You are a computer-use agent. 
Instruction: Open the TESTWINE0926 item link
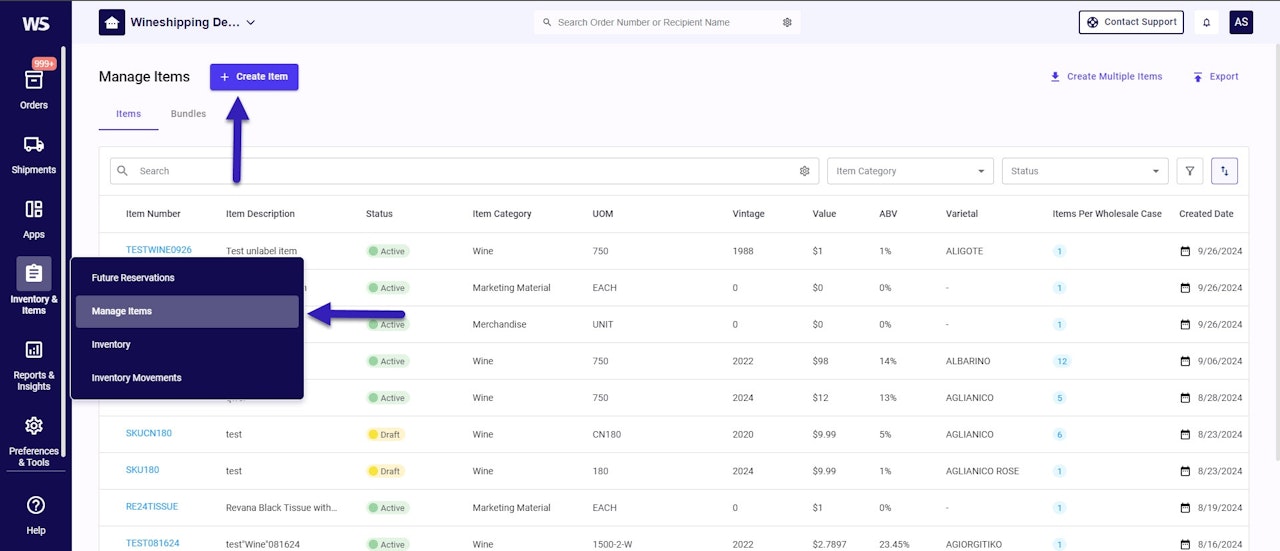(158, 250)
